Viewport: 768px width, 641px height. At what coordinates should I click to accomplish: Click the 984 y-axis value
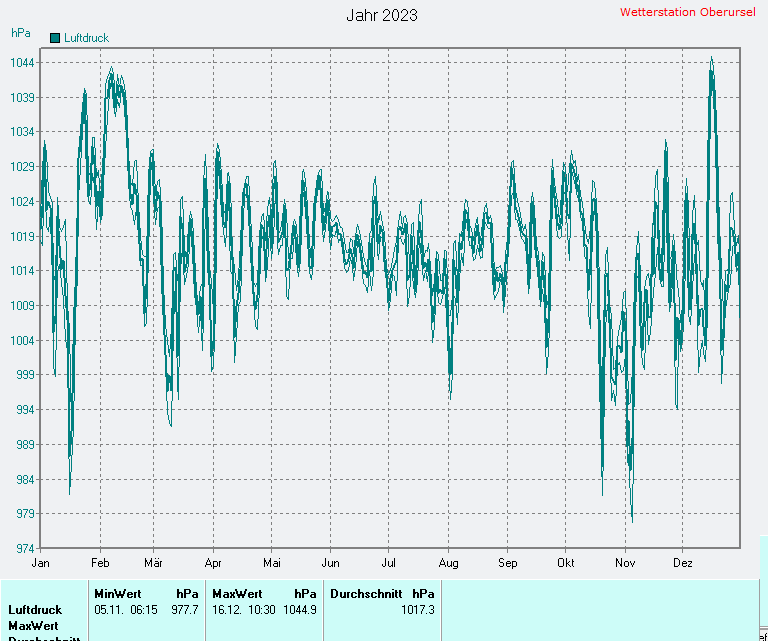pyautogui.click(x=25, y=479)
